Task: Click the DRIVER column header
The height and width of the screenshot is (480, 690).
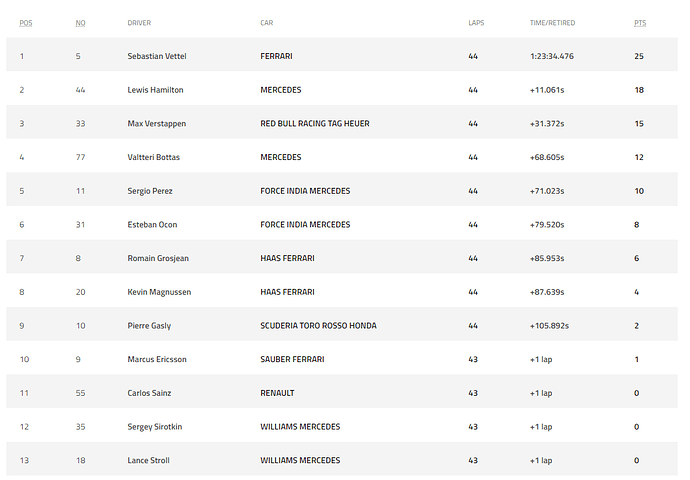Action: pos(139,22)
